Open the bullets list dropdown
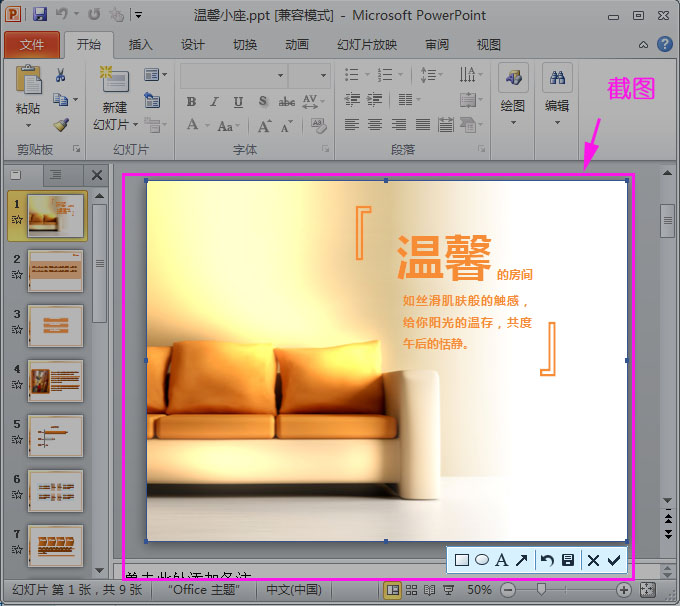680x606 pixels. (367, 75)
